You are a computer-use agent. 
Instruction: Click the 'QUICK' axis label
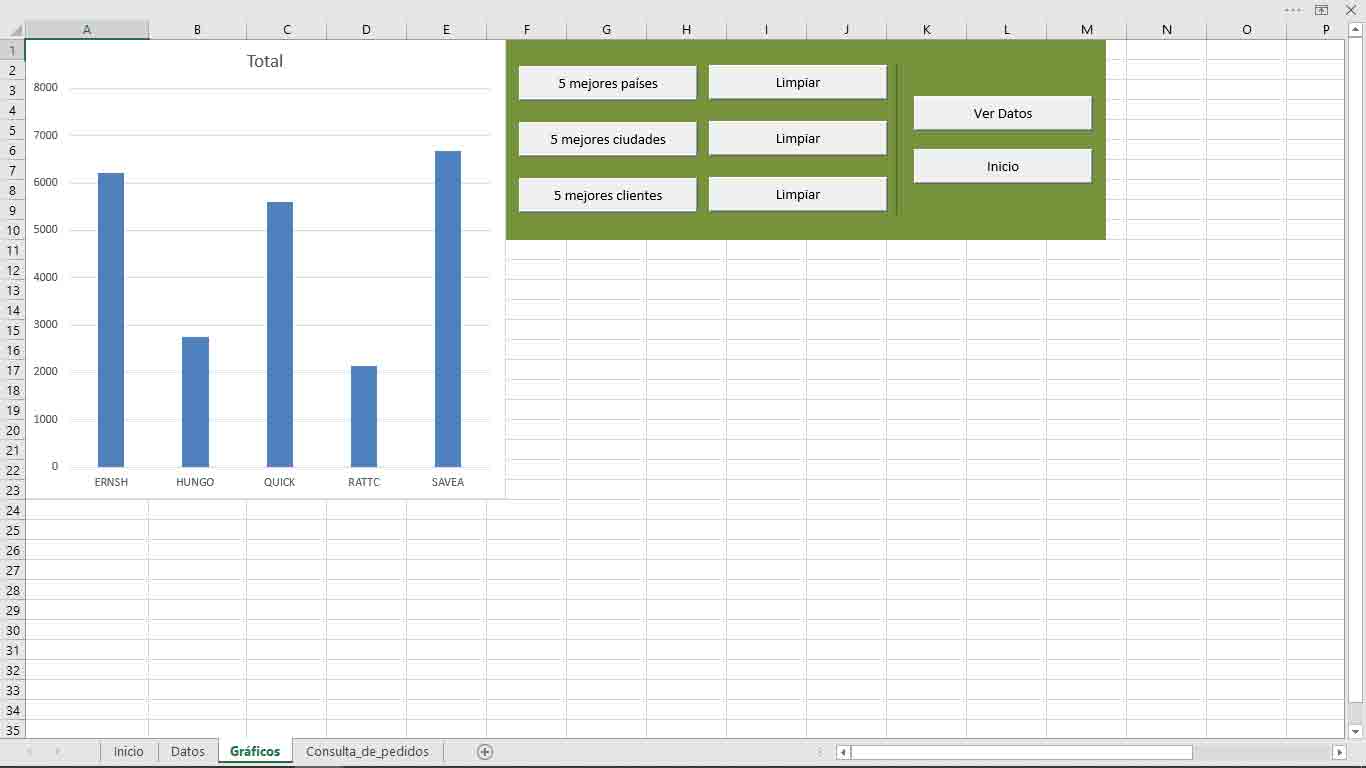(x=280, y=482)
